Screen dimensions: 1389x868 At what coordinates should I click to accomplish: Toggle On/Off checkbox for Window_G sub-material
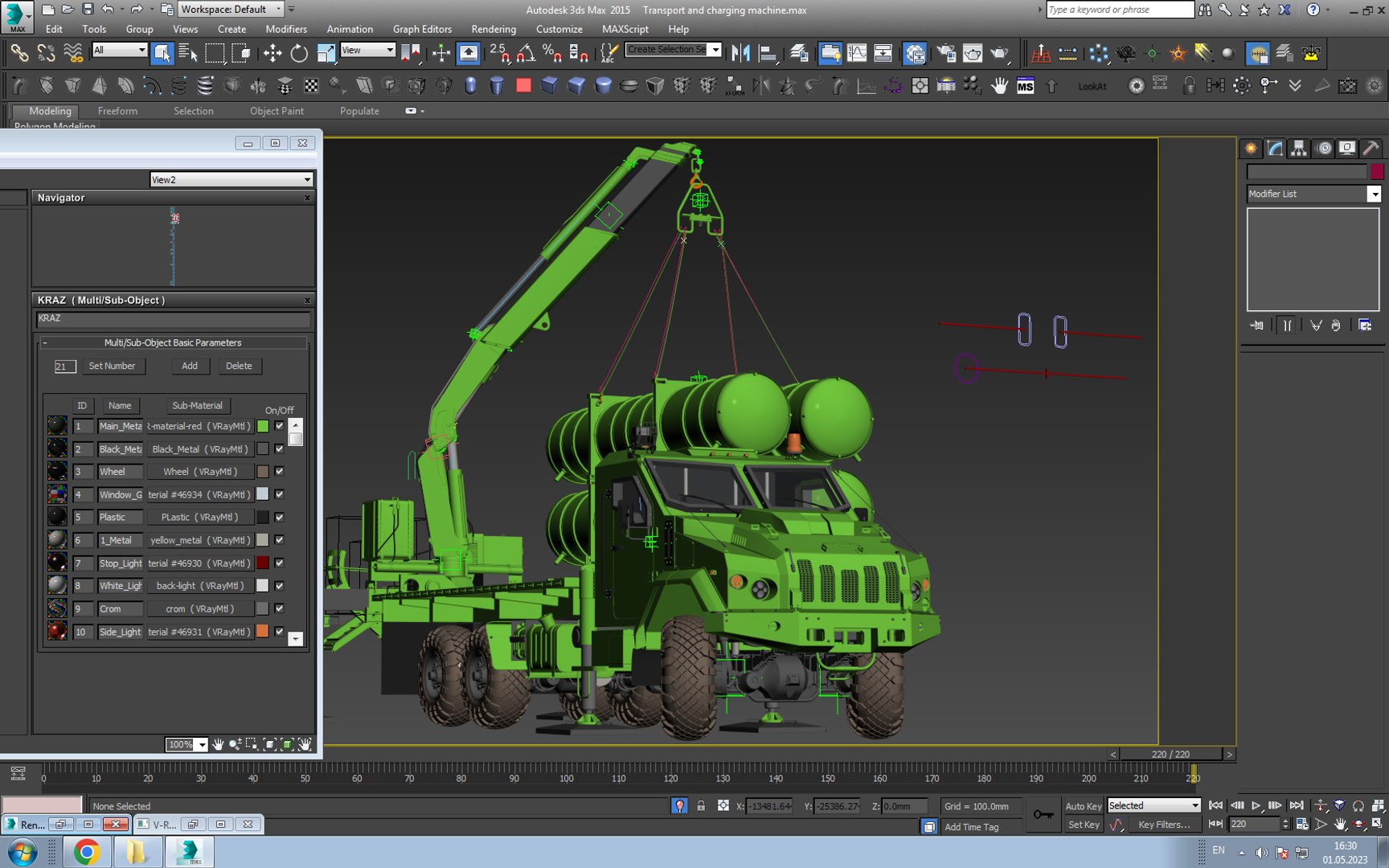279,494
